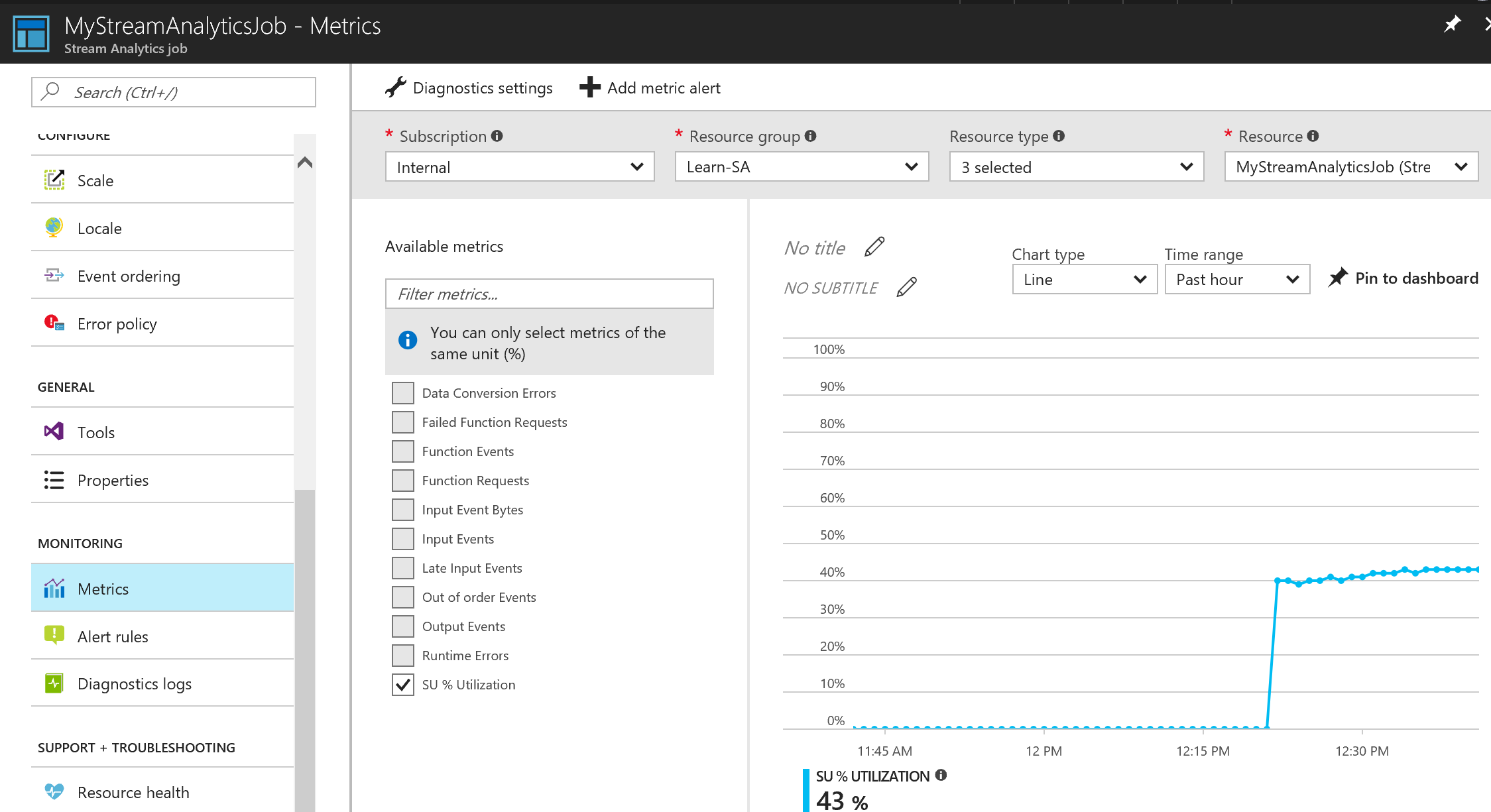Click the Error policy warning icon
Viewport: 1491px width, 812px height.
coord(54,323)
